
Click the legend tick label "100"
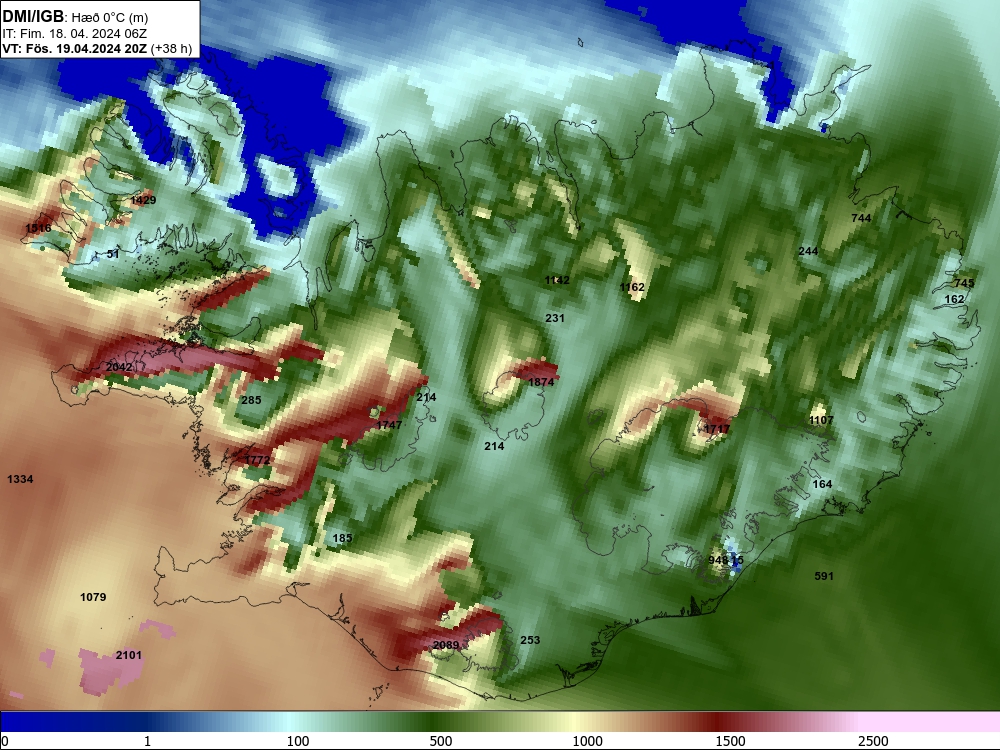click(298, 741)
